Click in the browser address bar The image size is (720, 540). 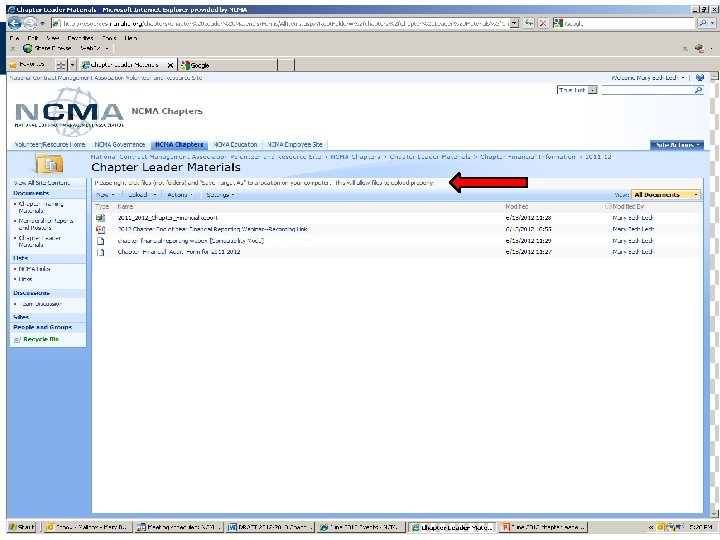pos(280,23)
